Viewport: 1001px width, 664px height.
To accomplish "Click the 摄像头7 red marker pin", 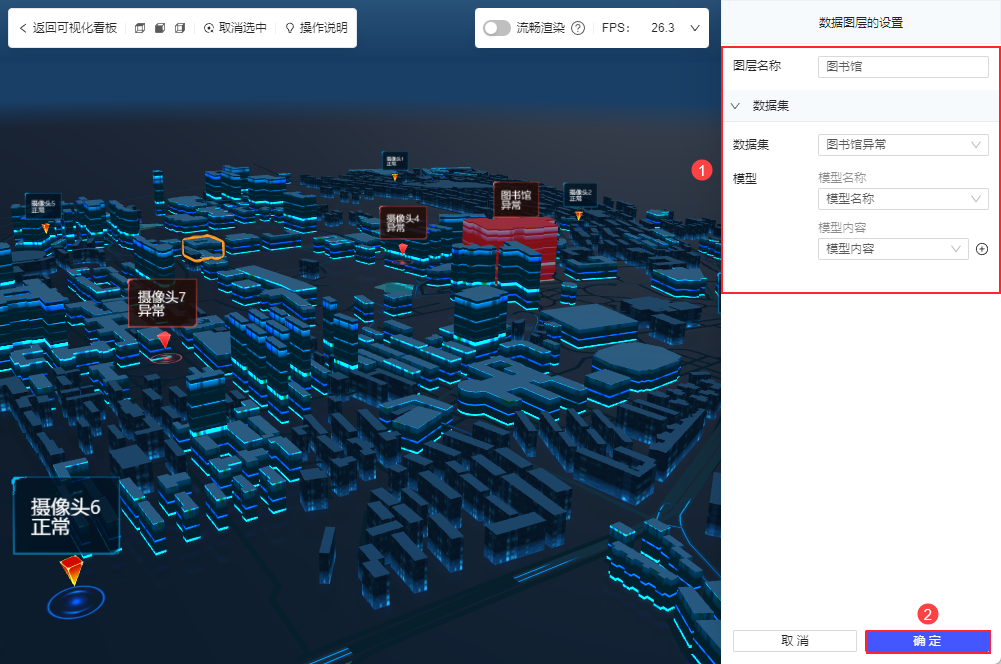I will [164, 339].
